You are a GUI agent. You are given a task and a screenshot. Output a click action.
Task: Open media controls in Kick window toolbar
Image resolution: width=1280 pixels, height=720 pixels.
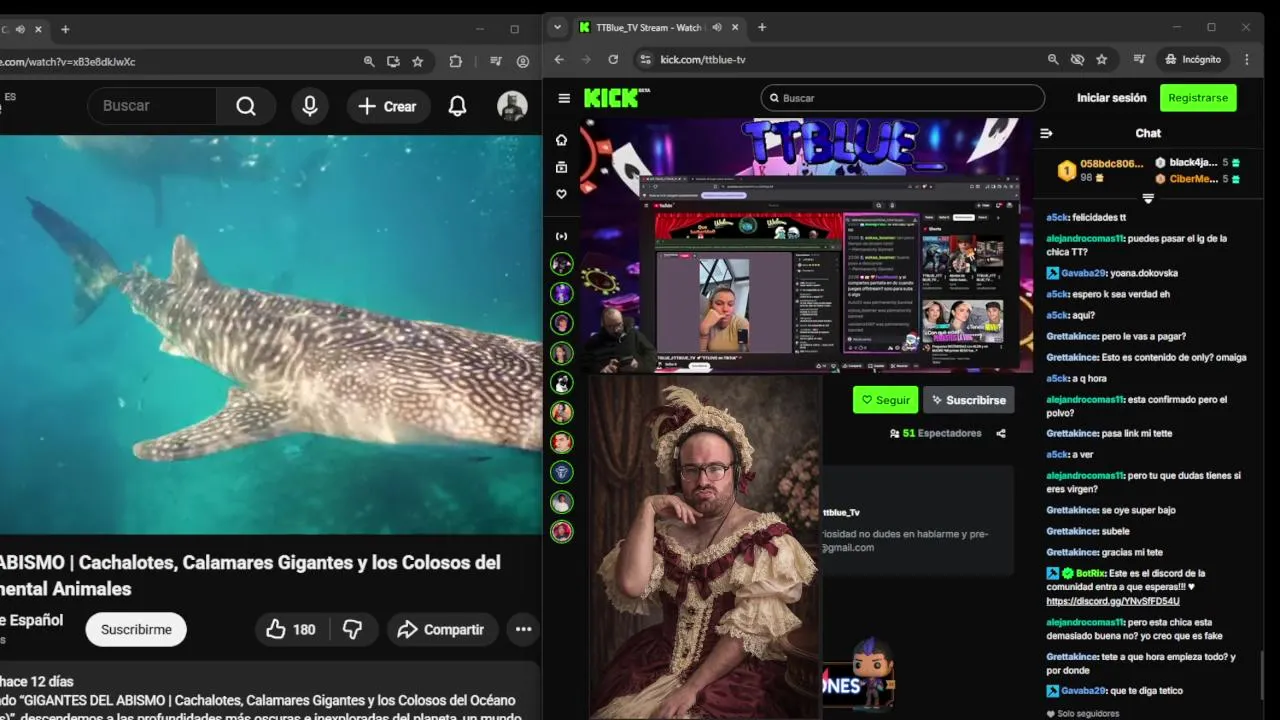pyautogui.click(x=1139, y=59)
